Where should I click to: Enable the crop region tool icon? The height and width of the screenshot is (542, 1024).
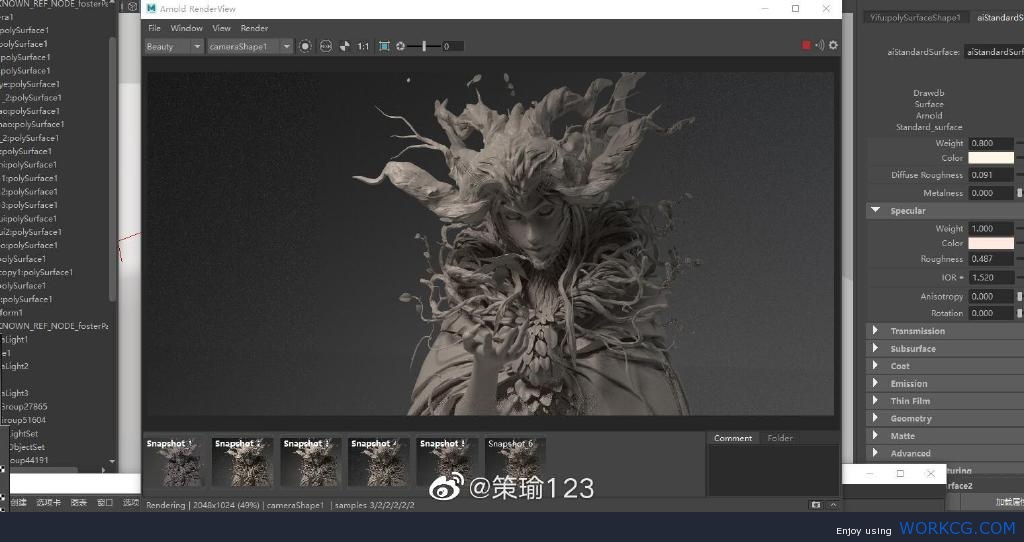[x=384, y=46]
